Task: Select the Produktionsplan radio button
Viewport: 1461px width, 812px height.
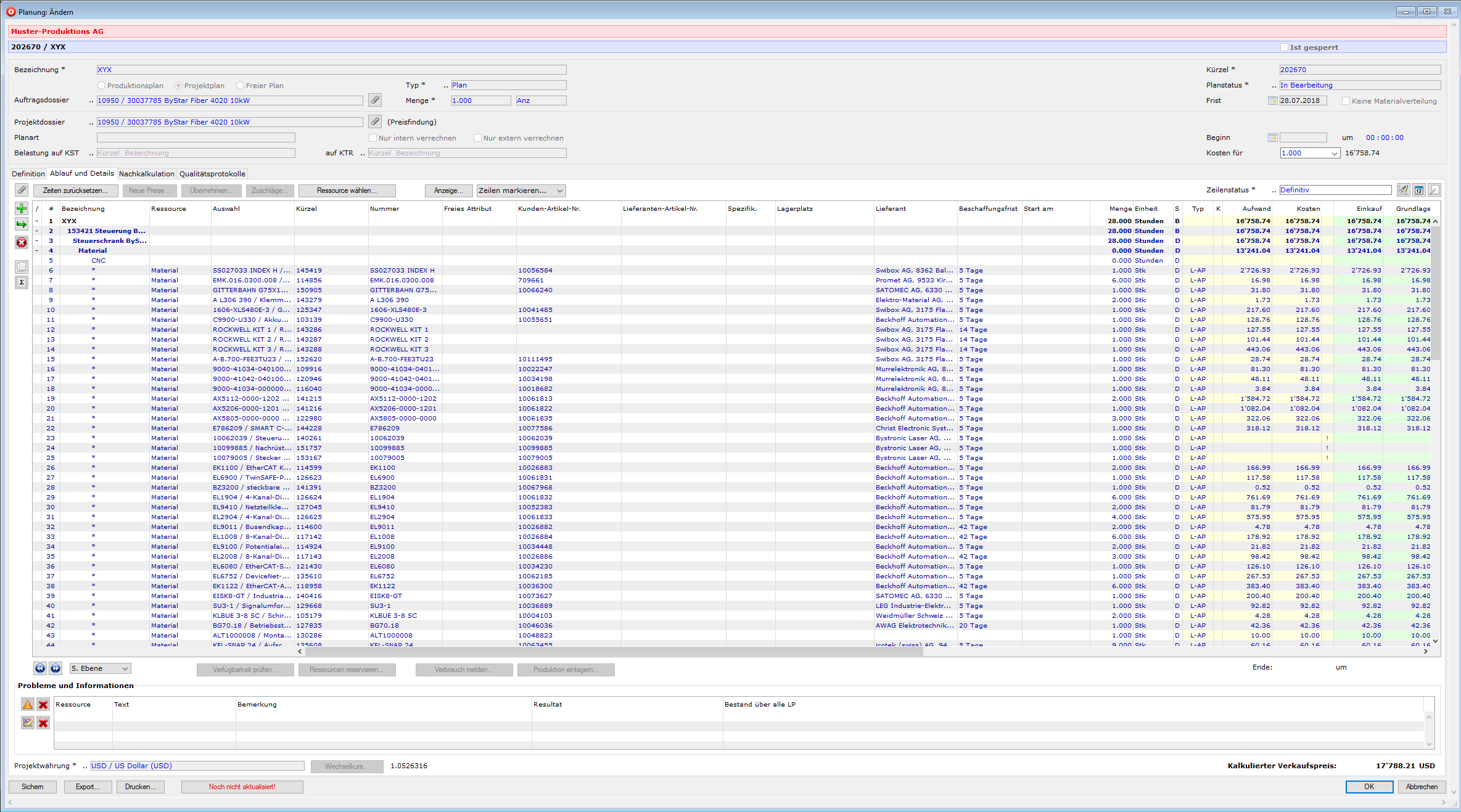Action: [102, 86]
